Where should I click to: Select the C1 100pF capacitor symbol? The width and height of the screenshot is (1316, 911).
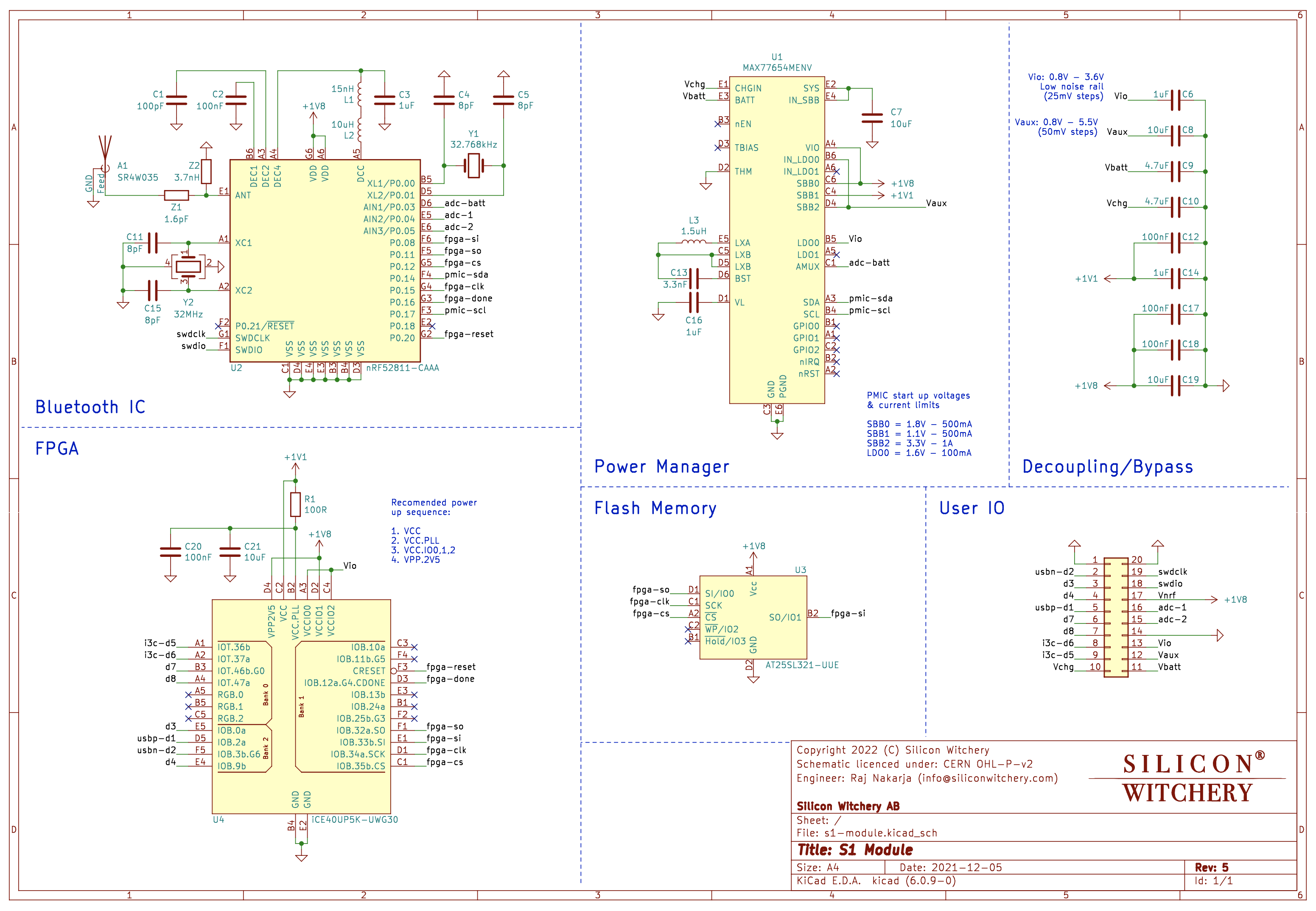(176, 101)
